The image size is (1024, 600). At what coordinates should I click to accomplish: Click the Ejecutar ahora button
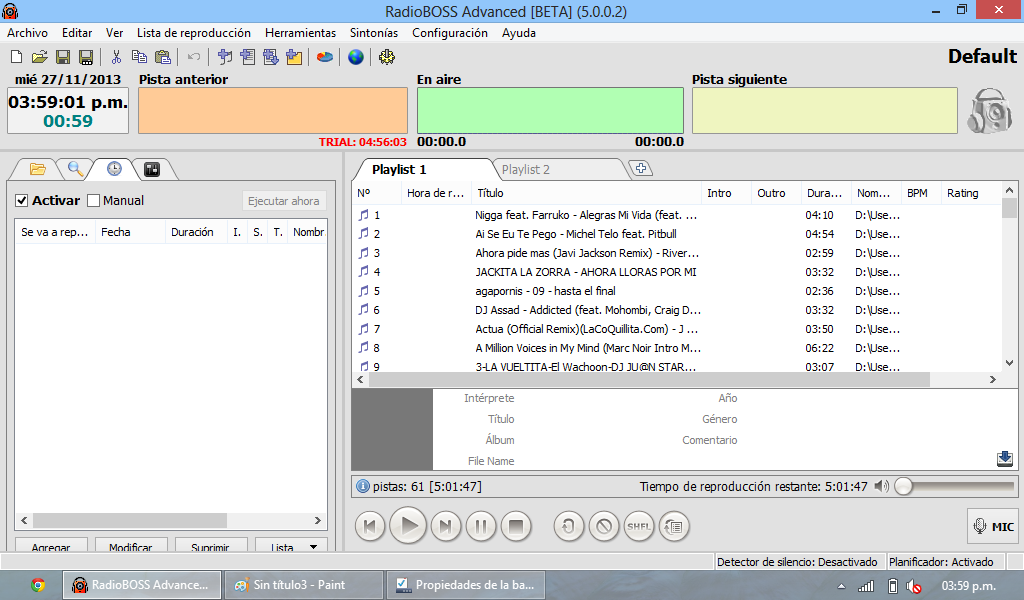tap(283, 201)
